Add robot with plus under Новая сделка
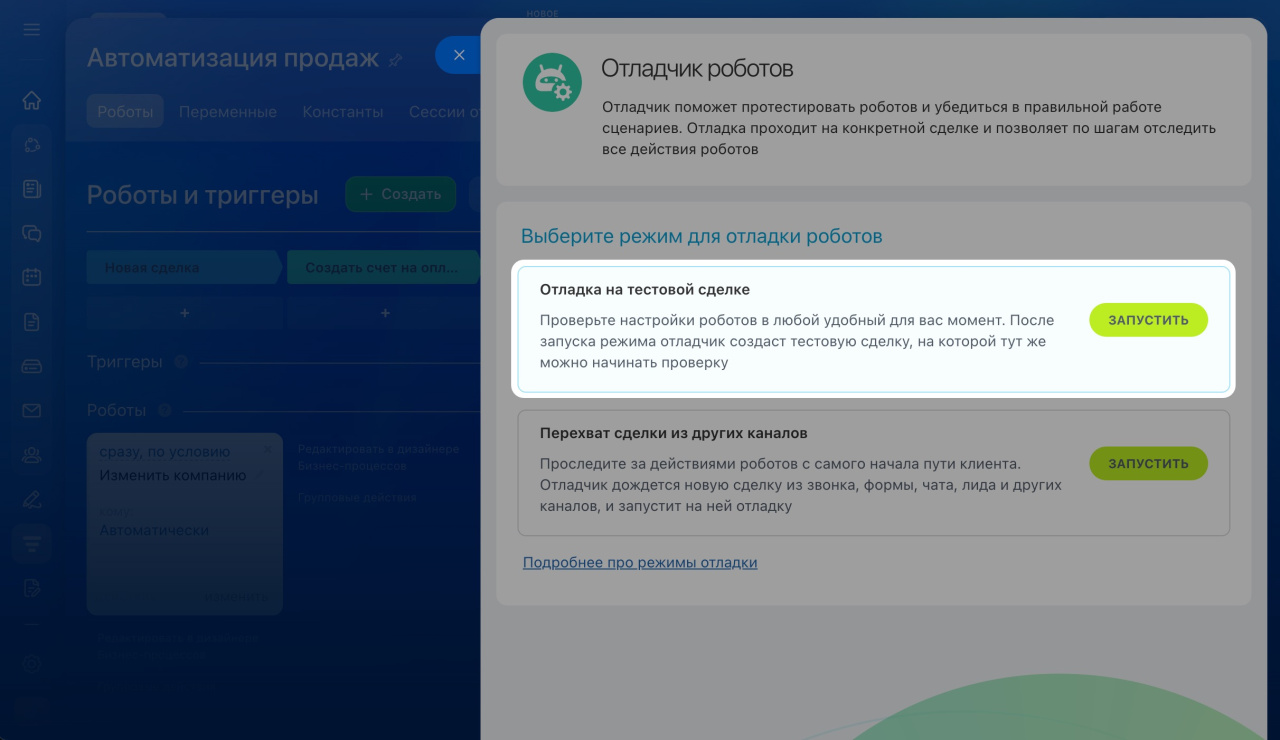 pyautogui.click(x=184, y=313)
